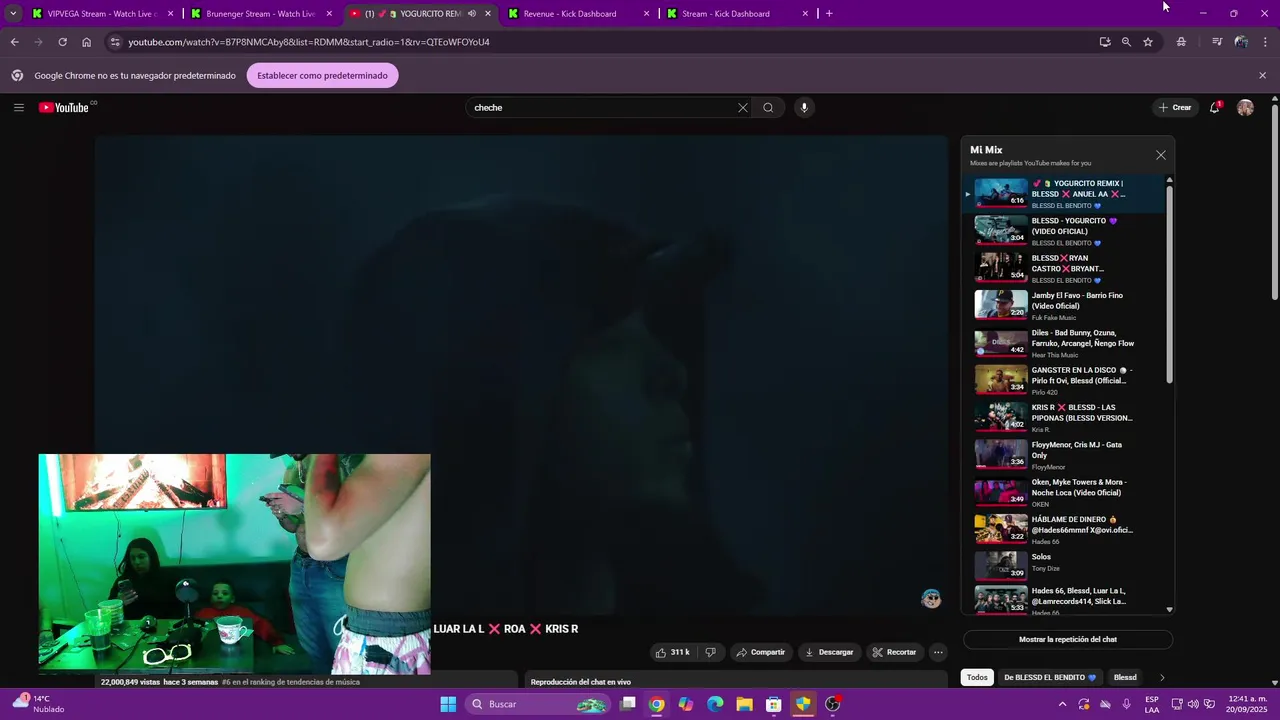This screenshot has width=1280, height=720.
Task: Download the video with Descargar
Action: click(829, 652)
